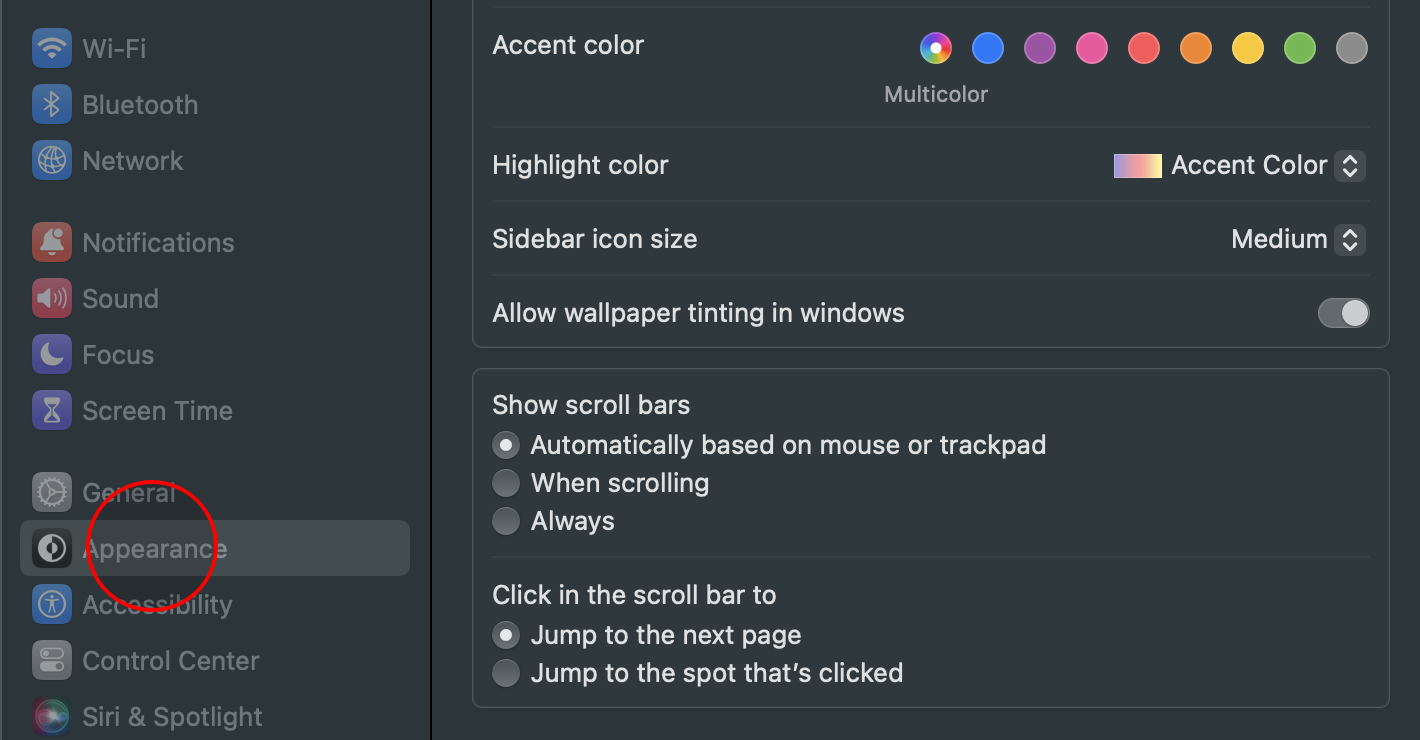Screen dimensions: 1420x740
Task: Open Siri & Spotlight settings
Action: pyautogui.click(x=172, y=716)
